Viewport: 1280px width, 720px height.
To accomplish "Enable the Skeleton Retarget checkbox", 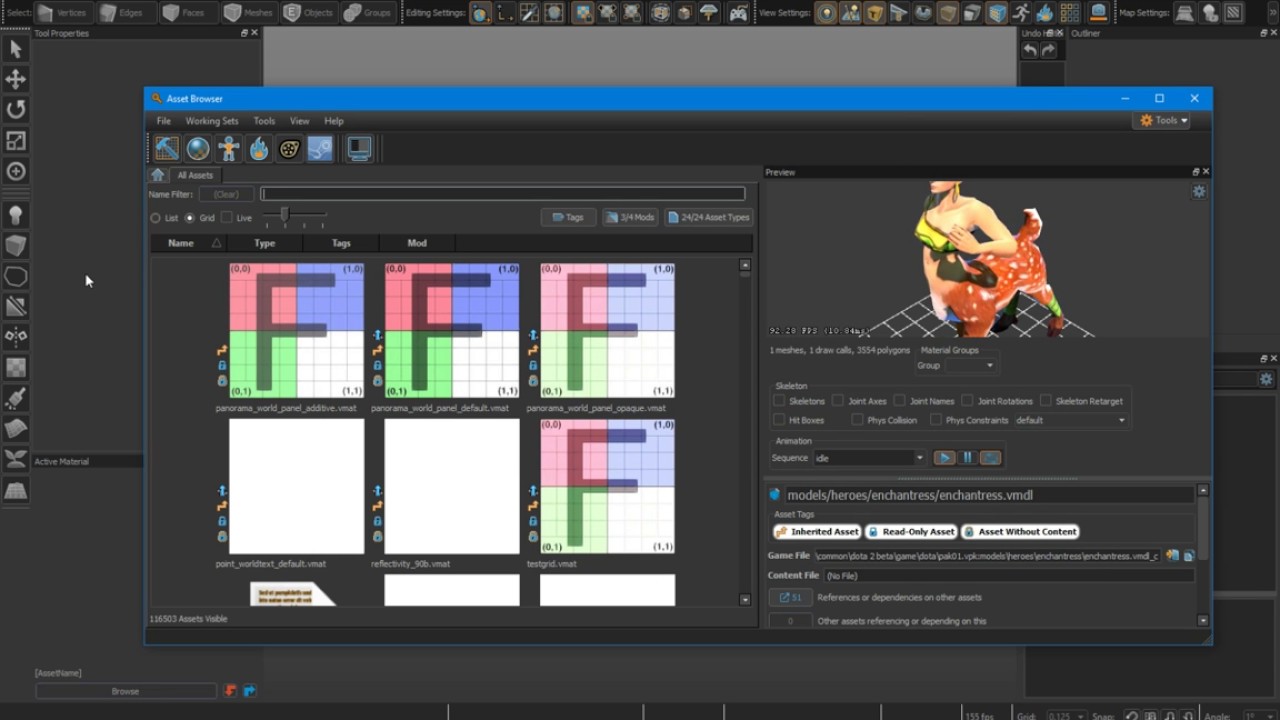I will (x=1045, y=401).
